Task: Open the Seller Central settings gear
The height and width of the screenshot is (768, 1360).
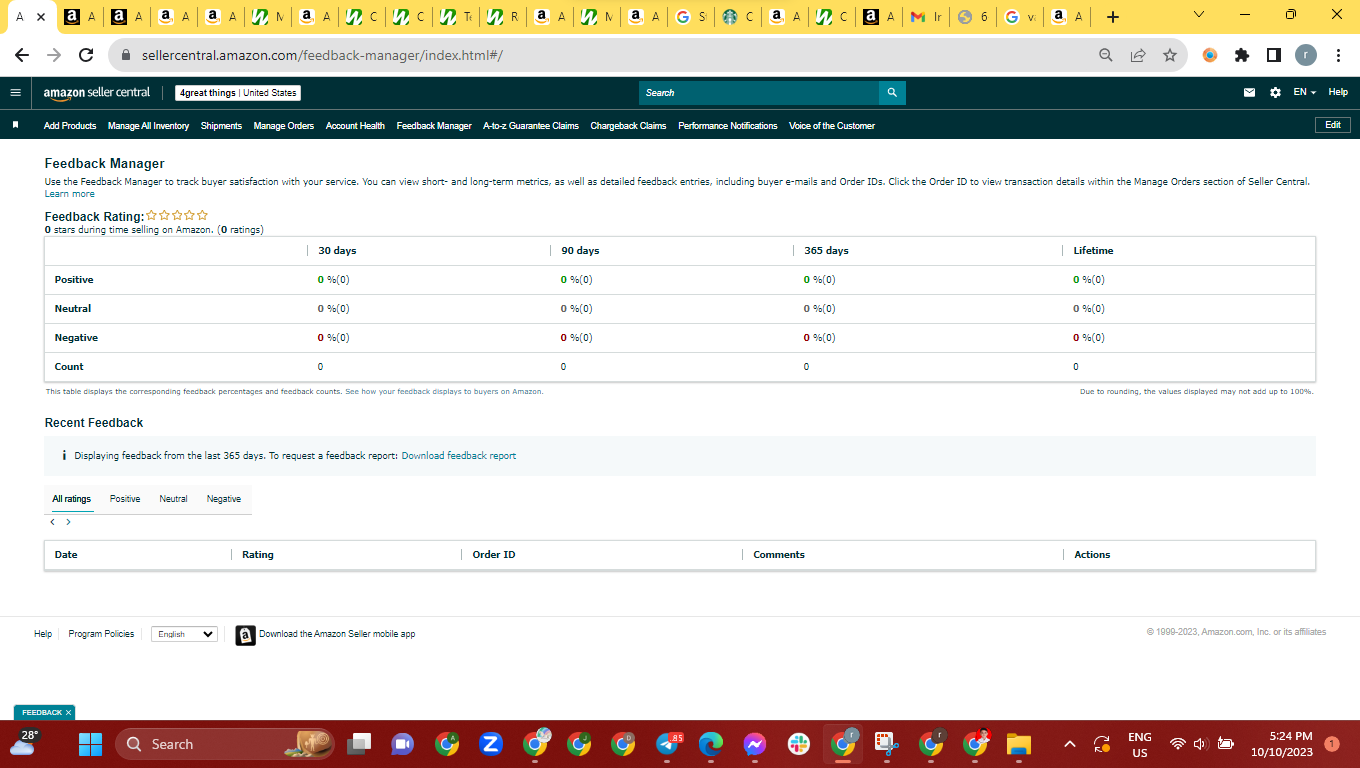Action: click(1275, 92)
